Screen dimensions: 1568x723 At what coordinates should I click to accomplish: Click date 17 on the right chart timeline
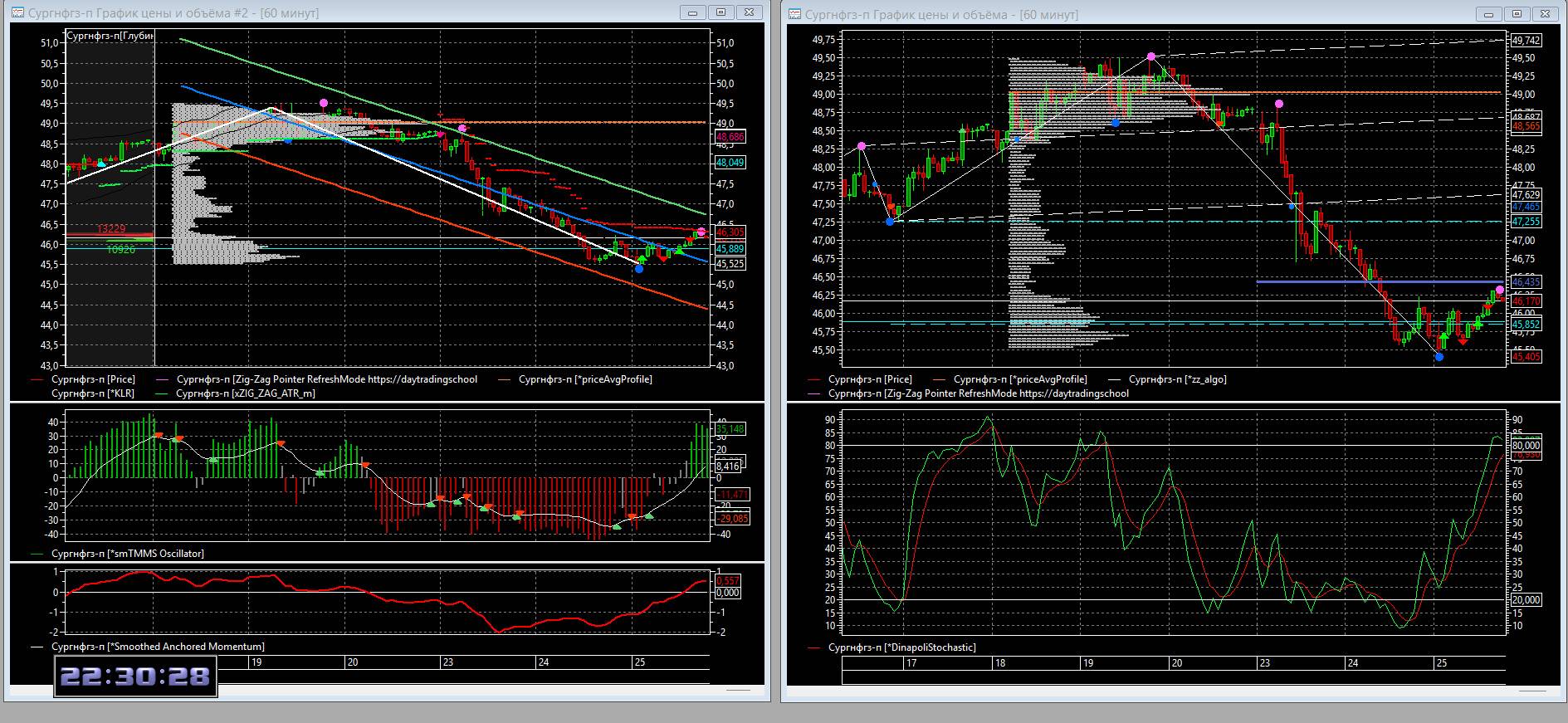(911, 663)
